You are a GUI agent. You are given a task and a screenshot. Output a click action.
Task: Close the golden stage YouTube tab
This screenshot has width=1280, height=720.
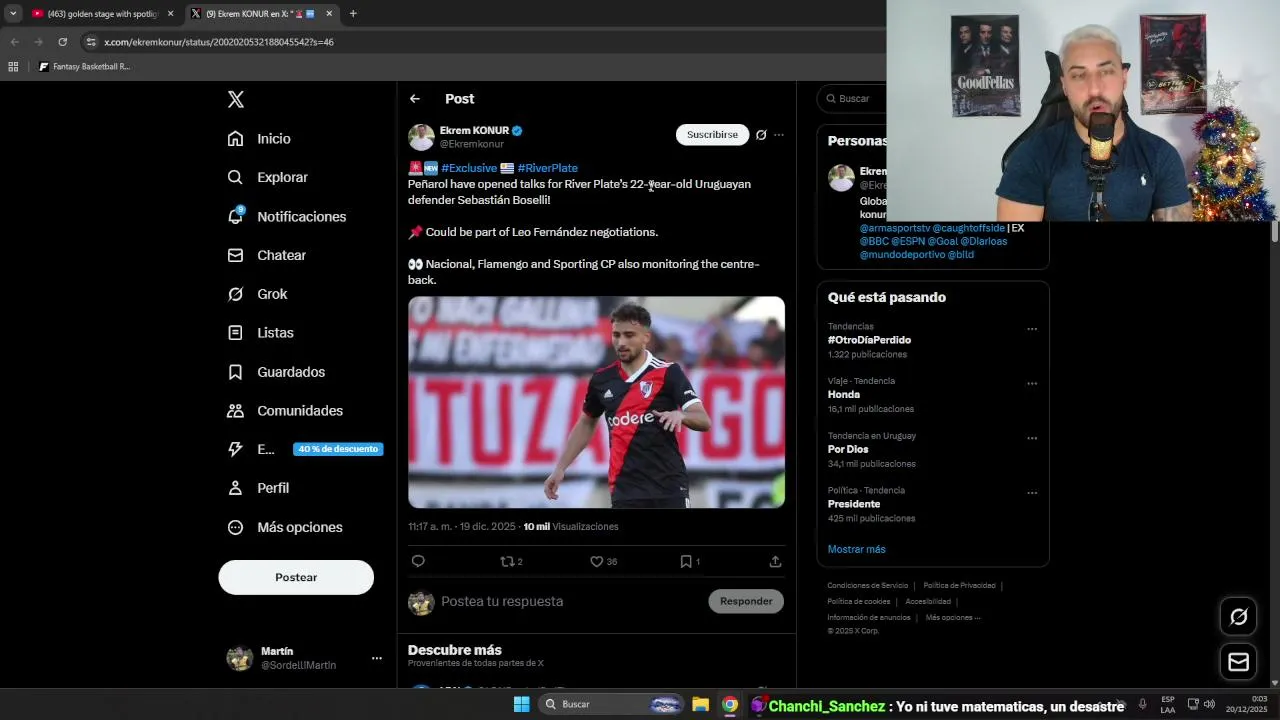(x=170, y=14)
